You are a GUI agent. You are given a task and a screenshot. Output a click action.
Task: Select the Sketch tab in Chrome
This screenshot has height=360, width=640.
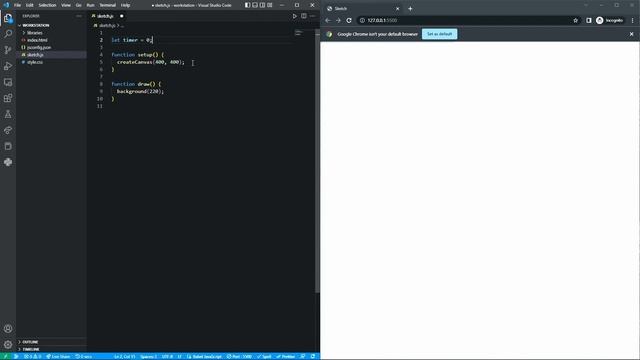363,9
